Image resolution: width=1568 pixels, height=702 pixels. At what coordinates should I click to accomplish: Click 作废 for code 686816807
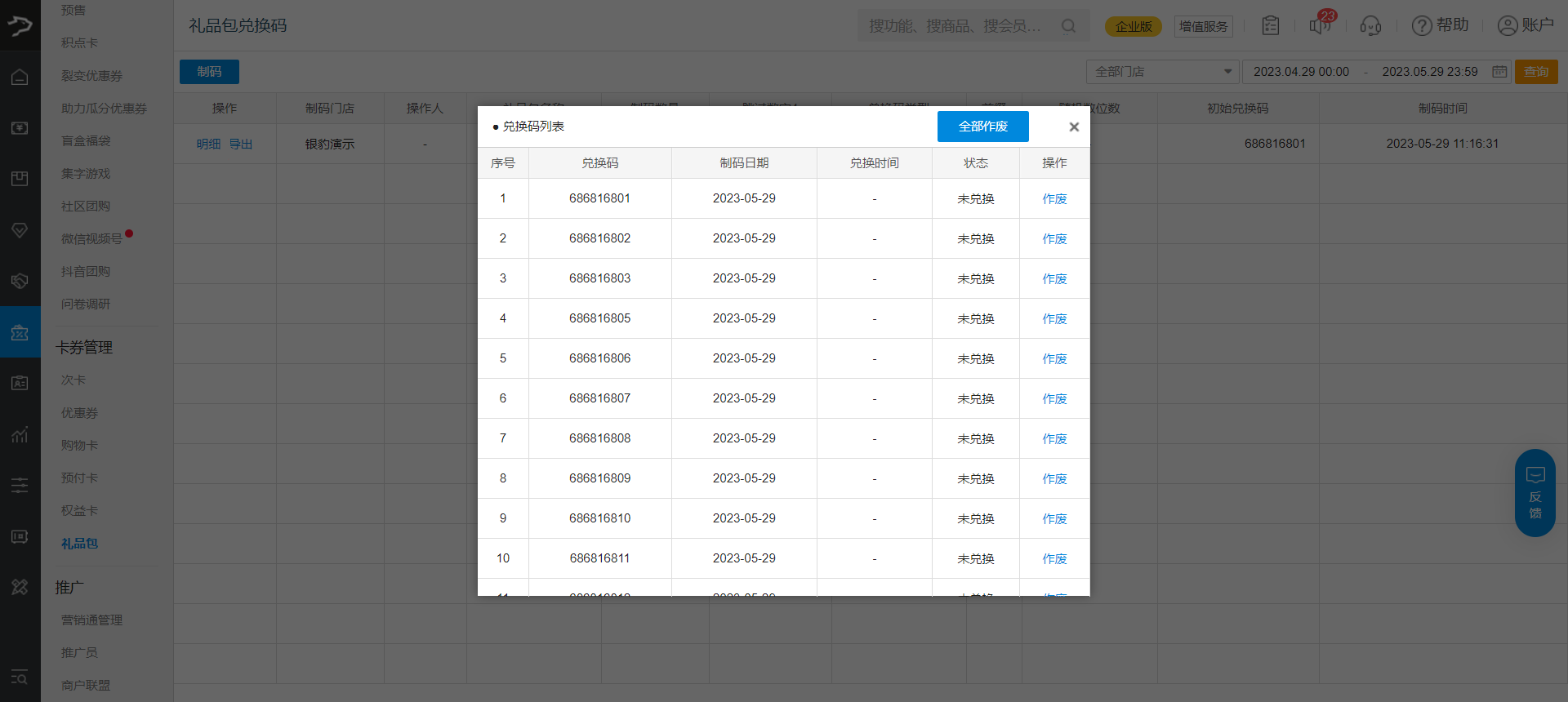(1054, 398)
